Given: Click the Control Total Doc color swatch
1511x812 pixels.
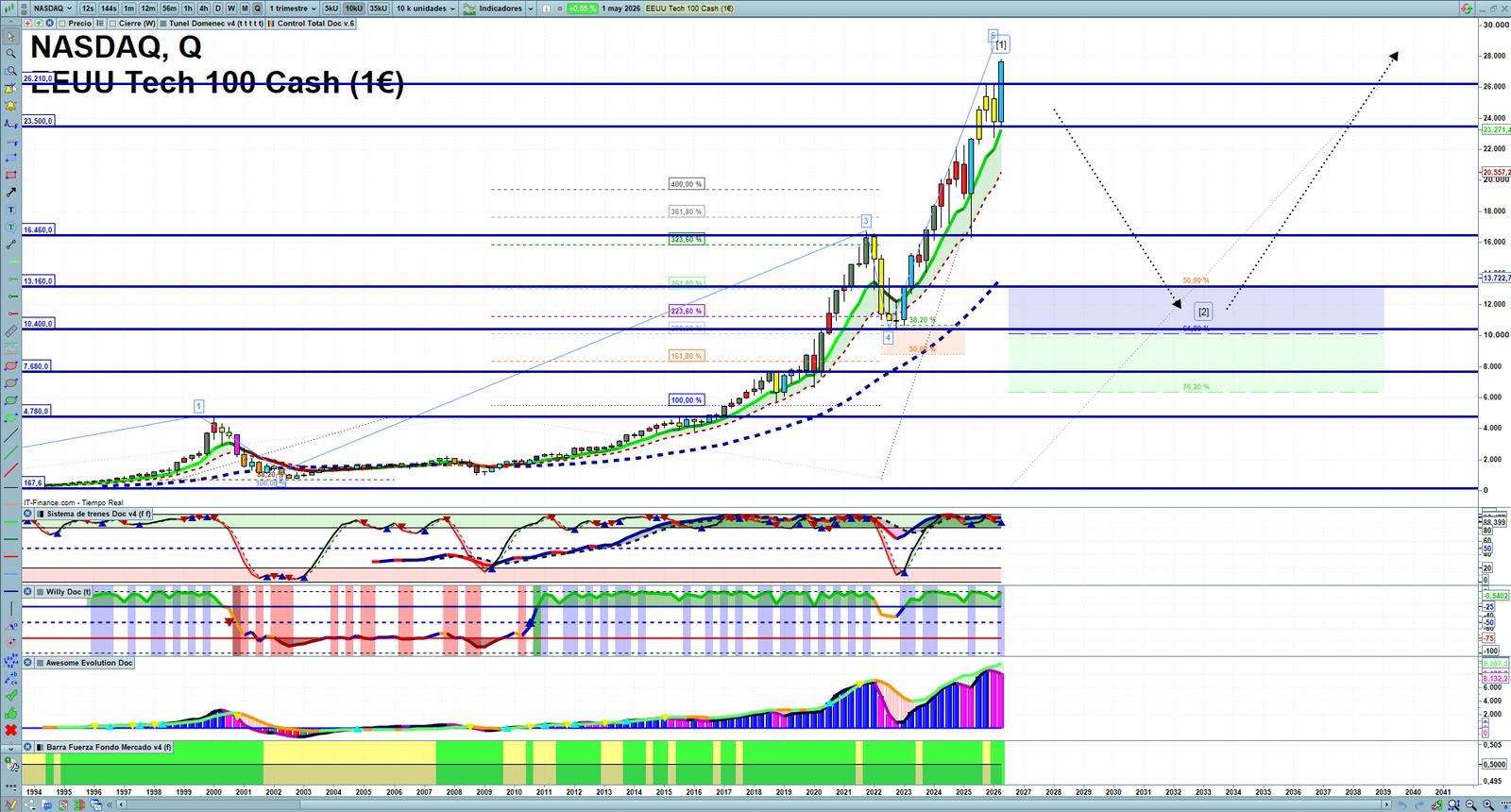Looking at the screenshot, I should (x=271, y=24).
